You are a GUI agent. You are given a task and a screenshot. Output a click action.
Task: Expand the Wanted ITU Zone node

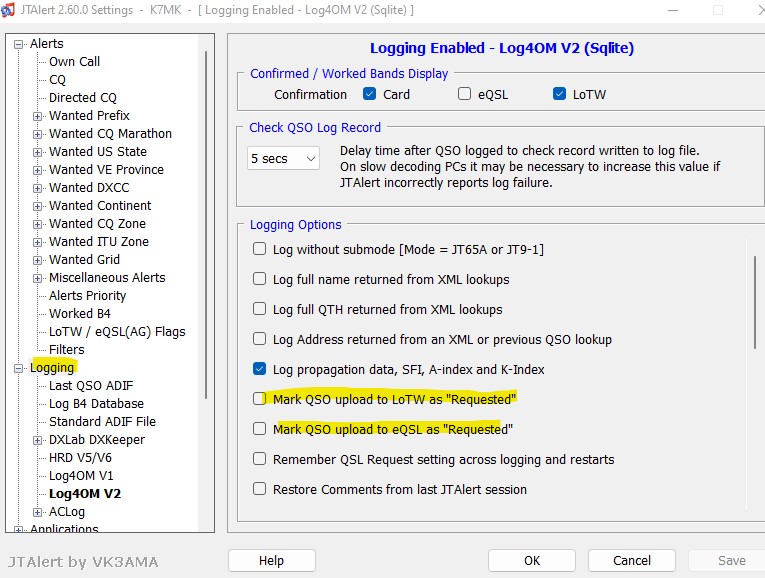37,242
